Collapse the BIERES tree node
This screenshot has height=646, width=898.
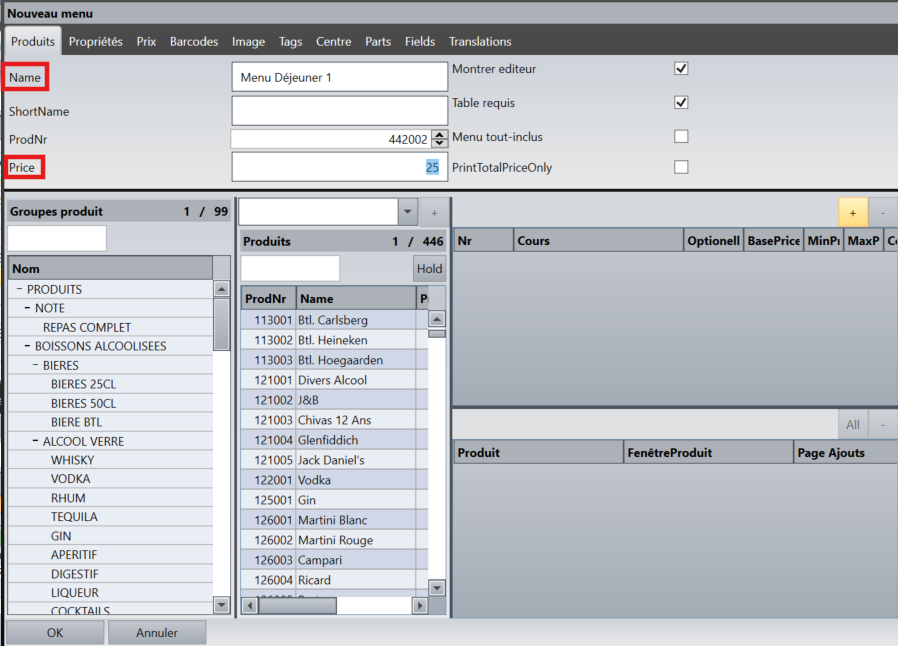click(x=36, y=365)
